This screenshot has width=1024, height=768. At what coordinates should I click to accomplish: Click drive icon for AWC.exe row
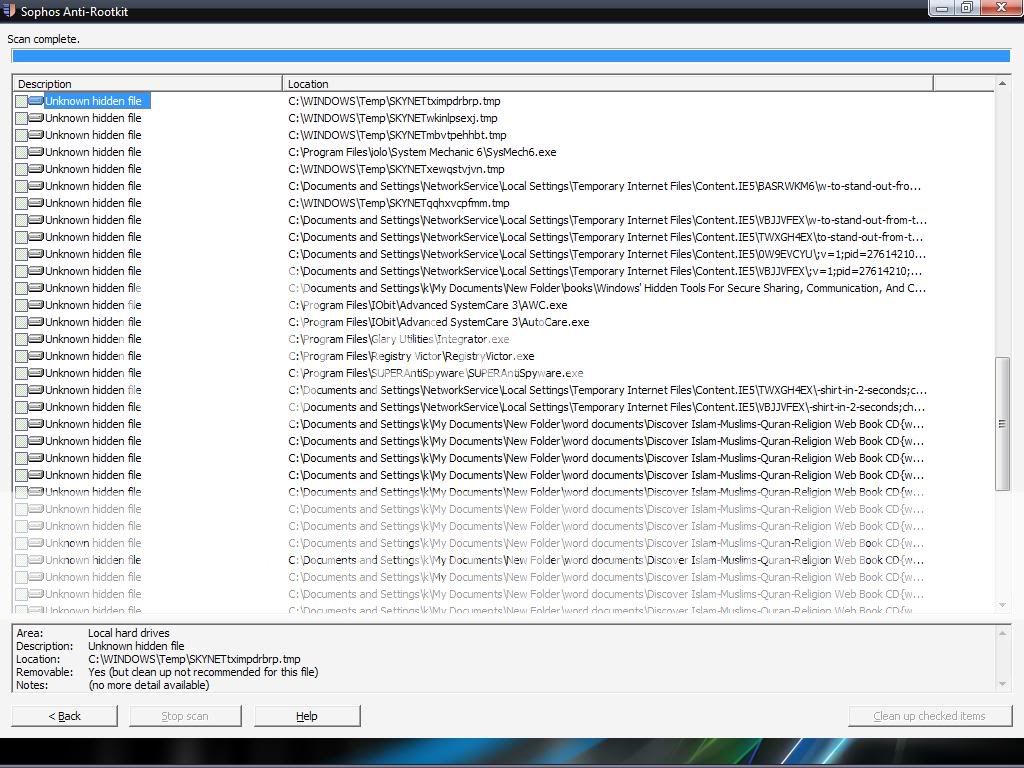[36, 304]
